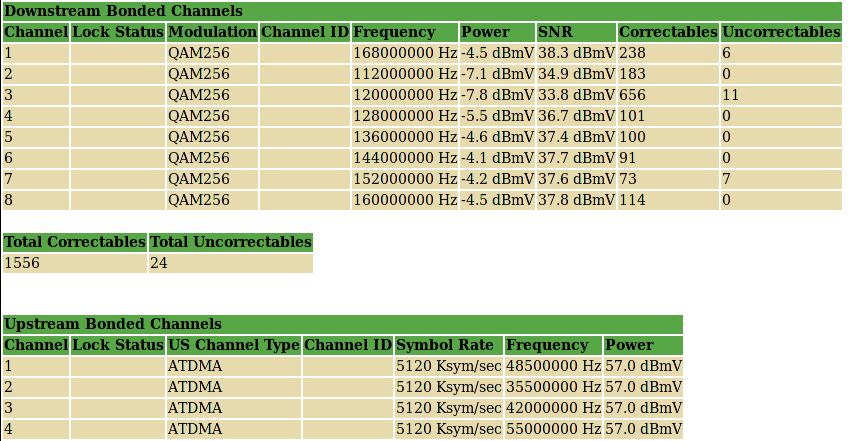852x441 pixels.
Task: Select frequency 168000000 Hz cell
Action: (x=405, y=53)
